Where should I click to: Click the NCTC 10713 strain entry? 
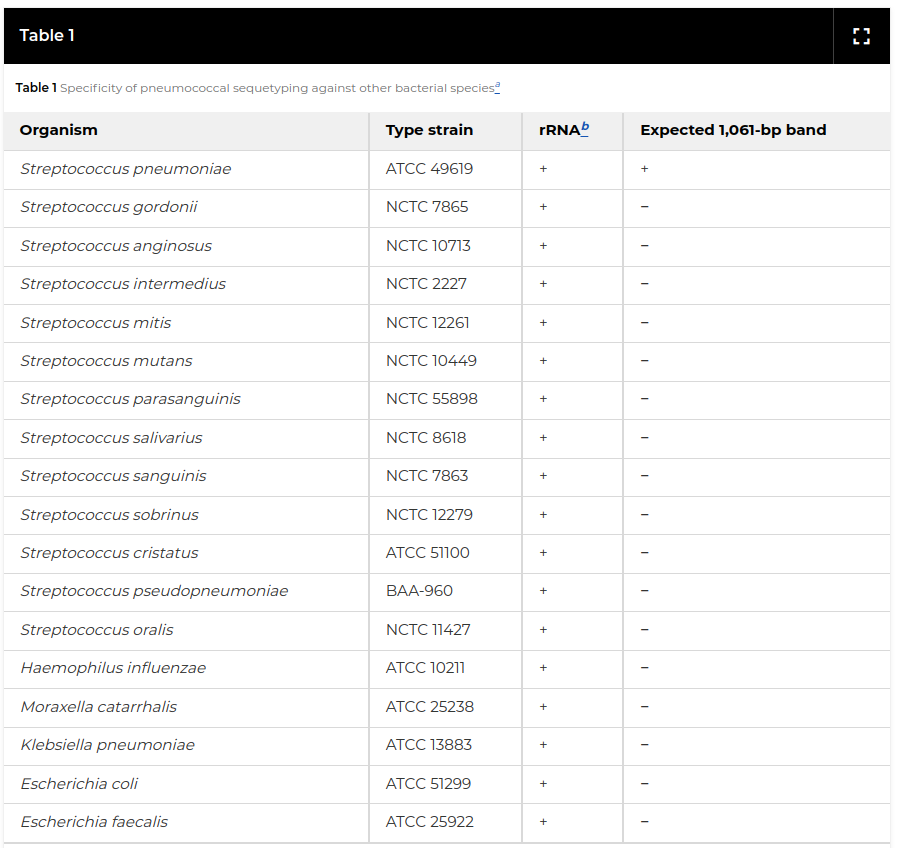click(x=428, y=246)
